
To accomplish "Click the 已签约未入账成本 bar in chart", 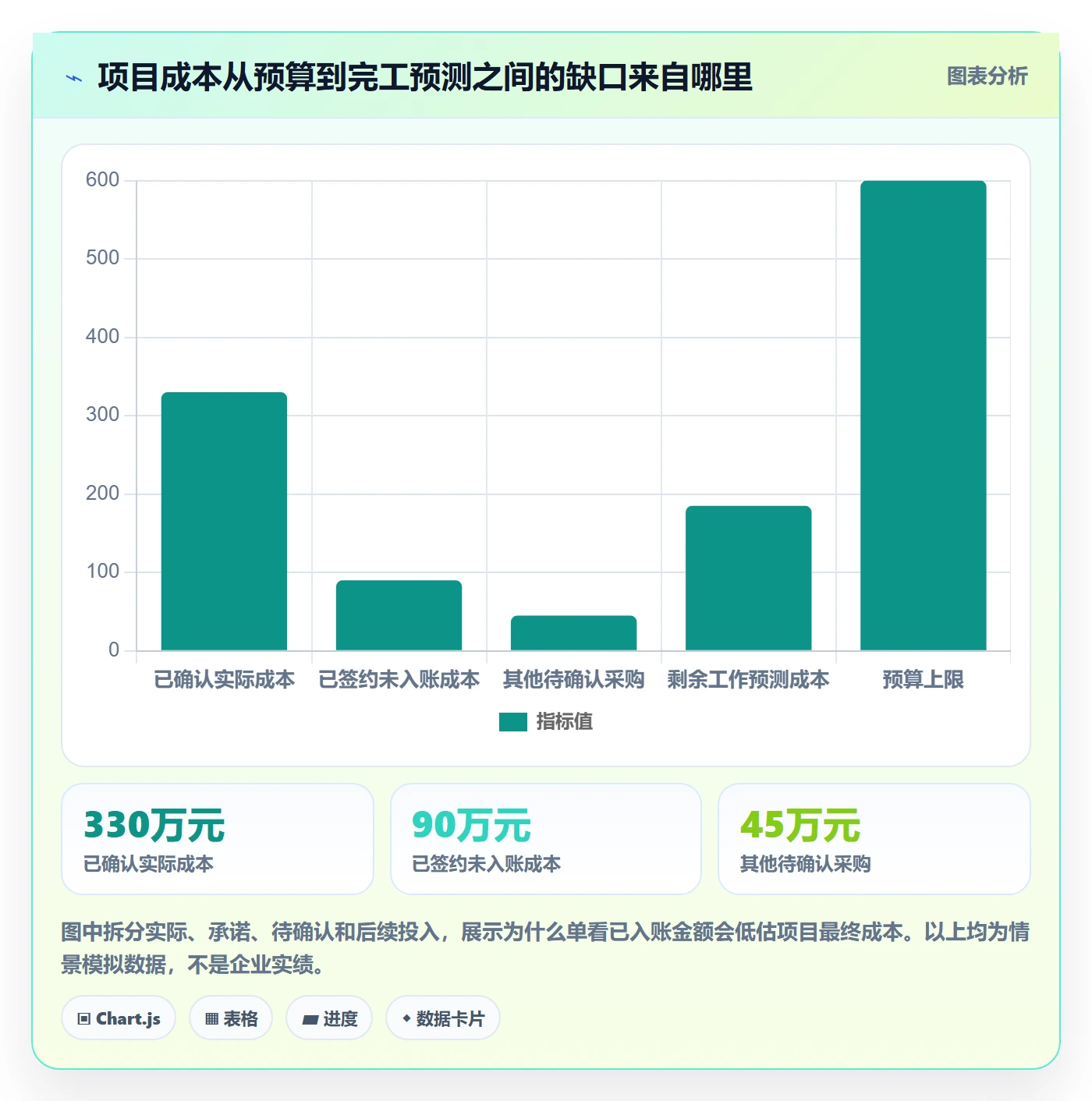I will click(x=399, y=615).
